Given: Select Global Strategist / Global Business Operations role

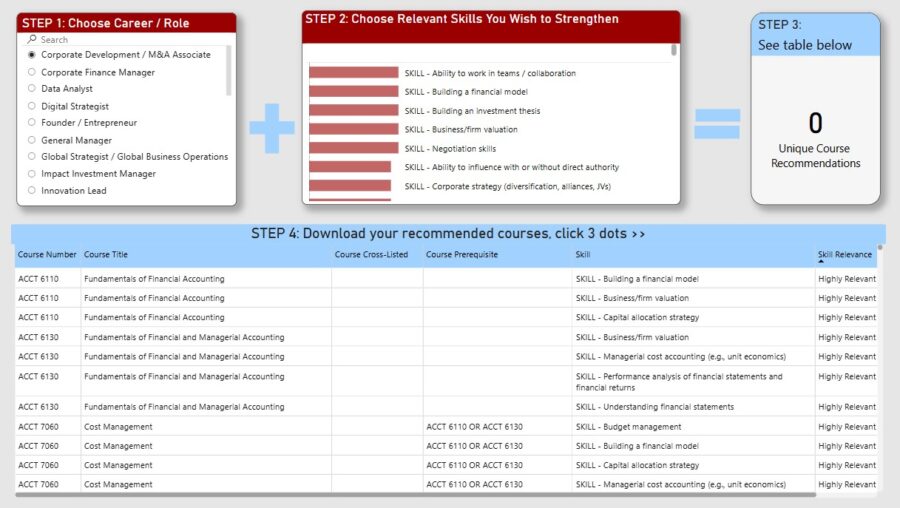Looking at the screenshot, I should point(128,156).
